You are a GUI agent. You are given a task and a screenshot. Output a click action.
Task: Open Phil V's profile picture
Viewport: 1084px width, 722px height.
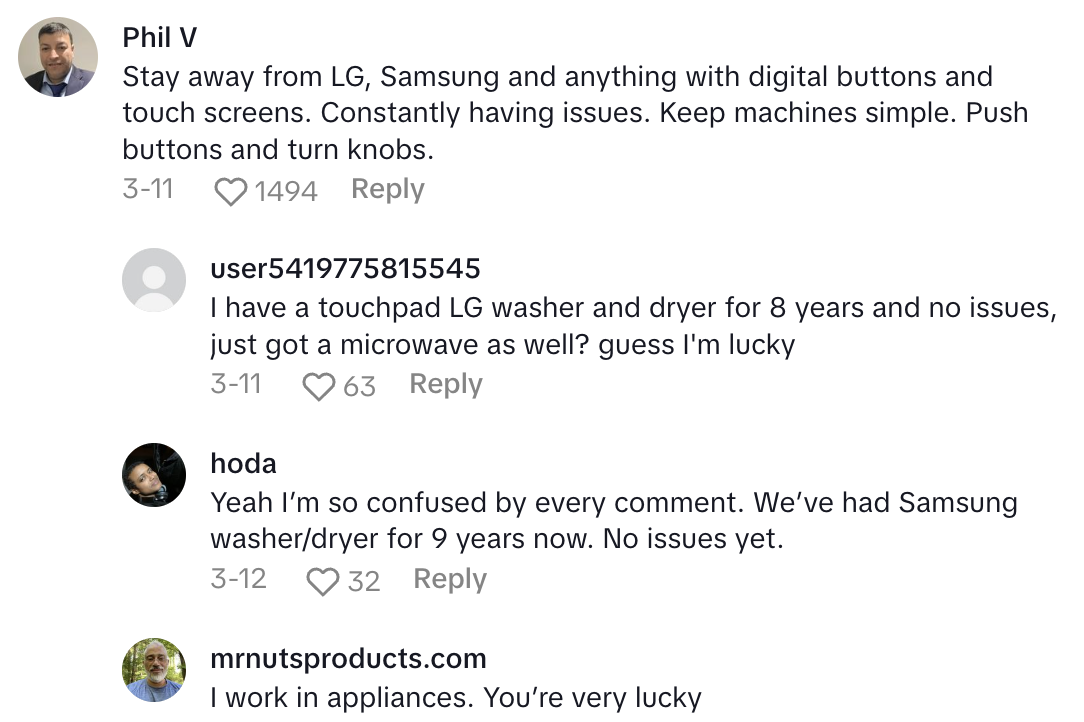click(x=59, y=57)
